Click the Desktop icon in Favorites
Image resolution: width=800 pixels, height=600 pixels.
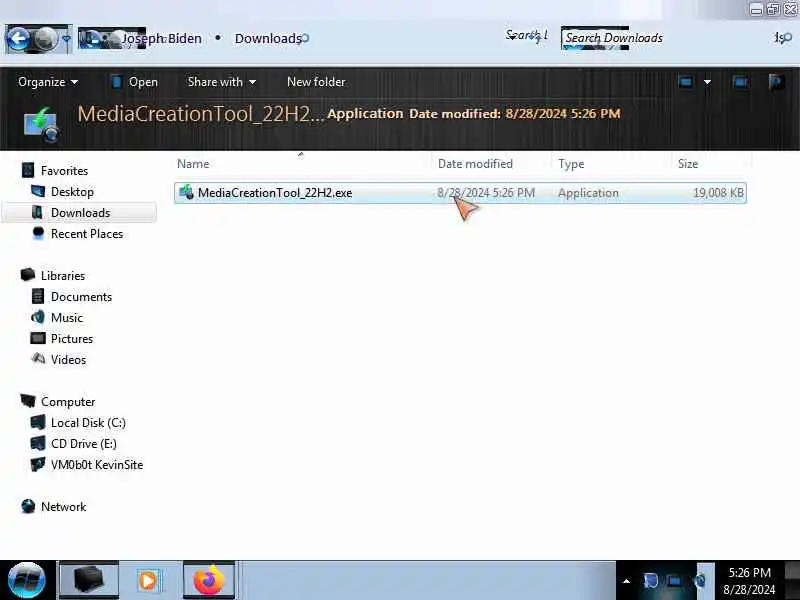(x=38, y=191)
